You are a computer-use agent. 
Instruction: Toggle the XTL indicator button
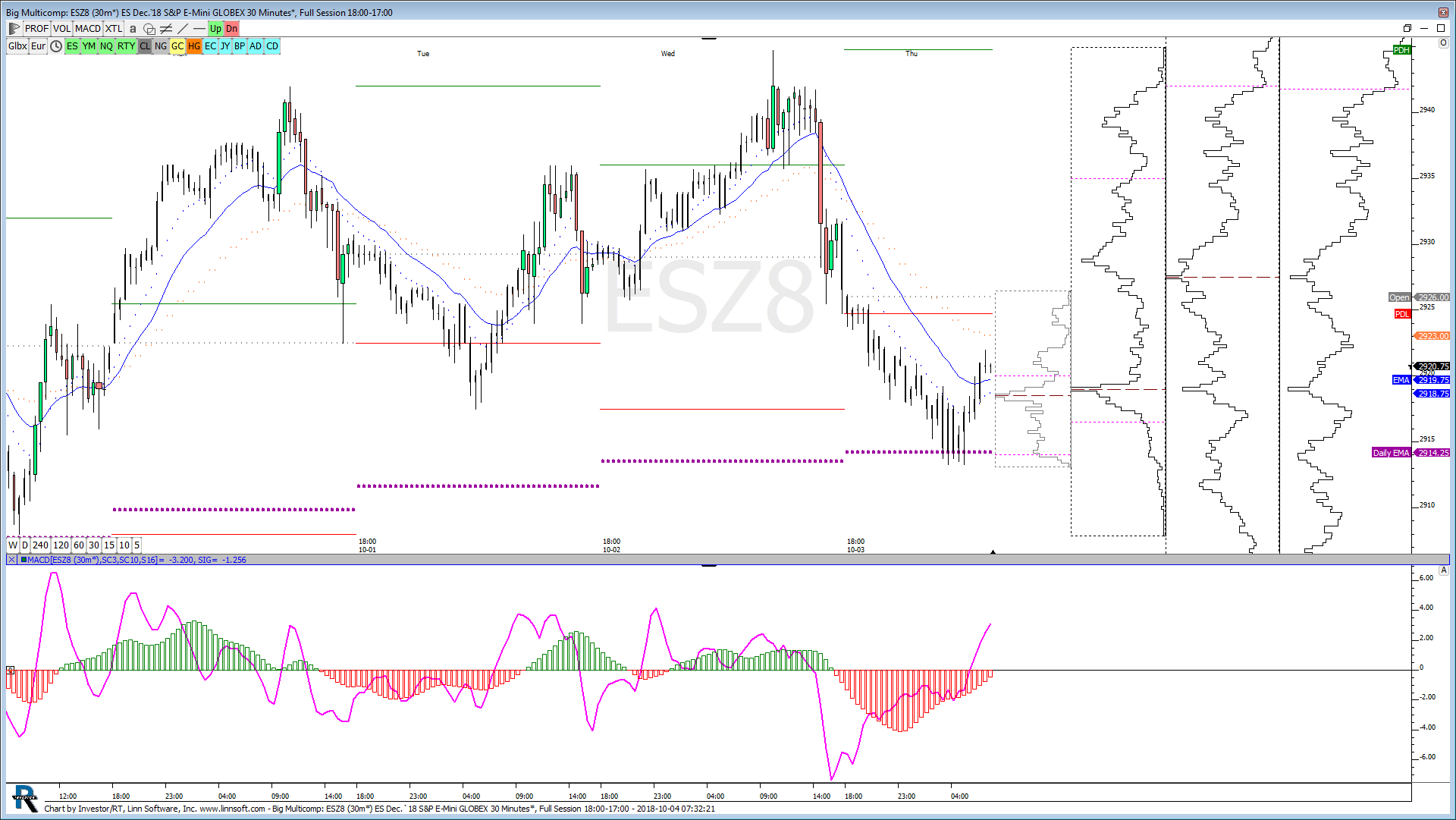(114, 29)
